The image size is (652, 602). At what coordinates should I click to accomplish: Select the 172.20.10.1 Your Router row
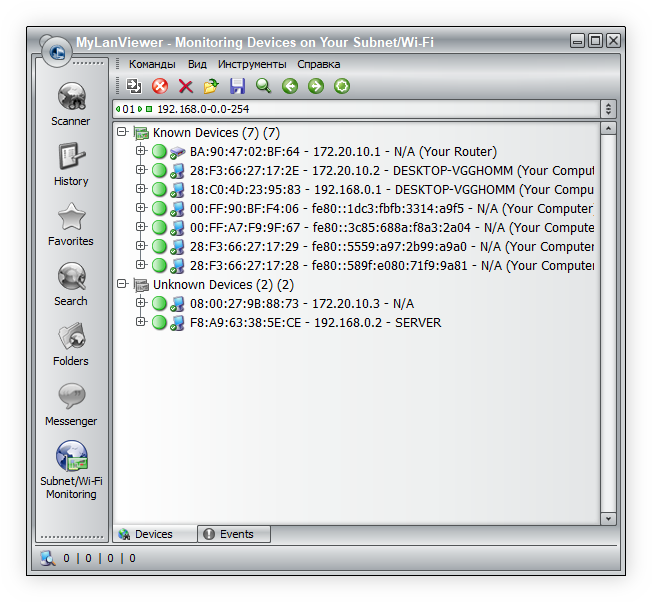tap(343, 152)
